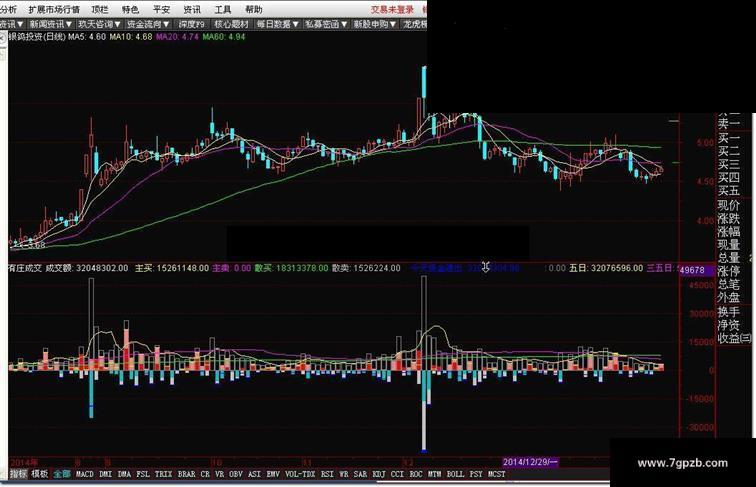Switch sub-chart to MTM indicator

pyautogui.click(x=434, y=474)
